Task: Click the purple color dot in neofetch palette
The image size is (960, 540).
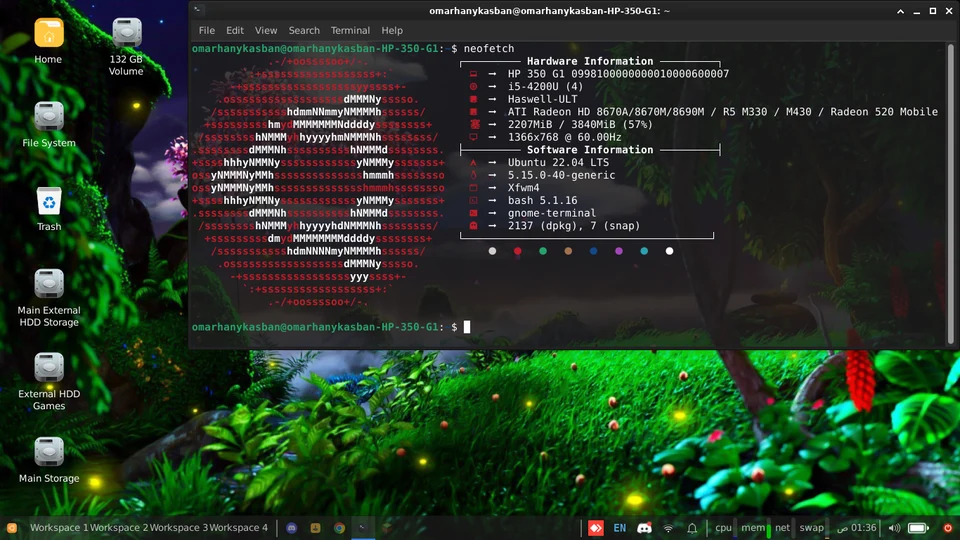Action: coord(618,251)
